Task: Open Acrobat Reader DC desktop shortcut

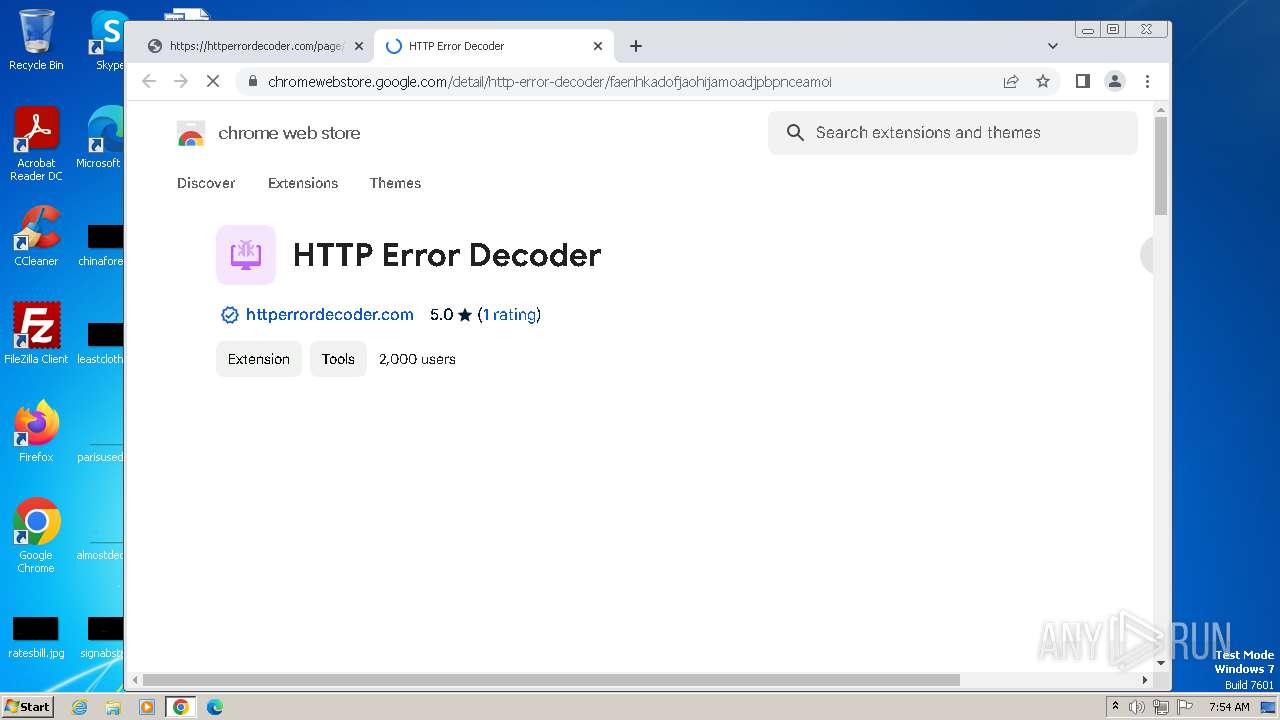Action: coord(36,145)
